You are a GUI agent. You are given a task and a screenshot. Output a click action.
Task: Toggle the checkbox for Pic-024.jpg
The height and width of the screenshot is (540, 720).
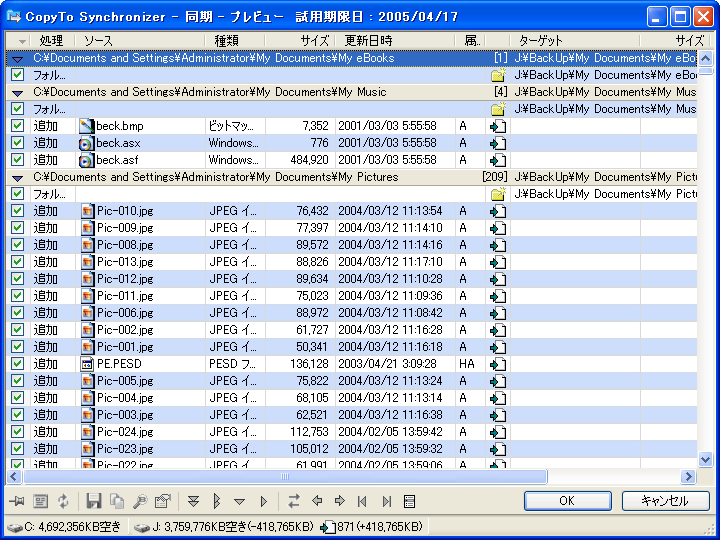click(17, 431)
